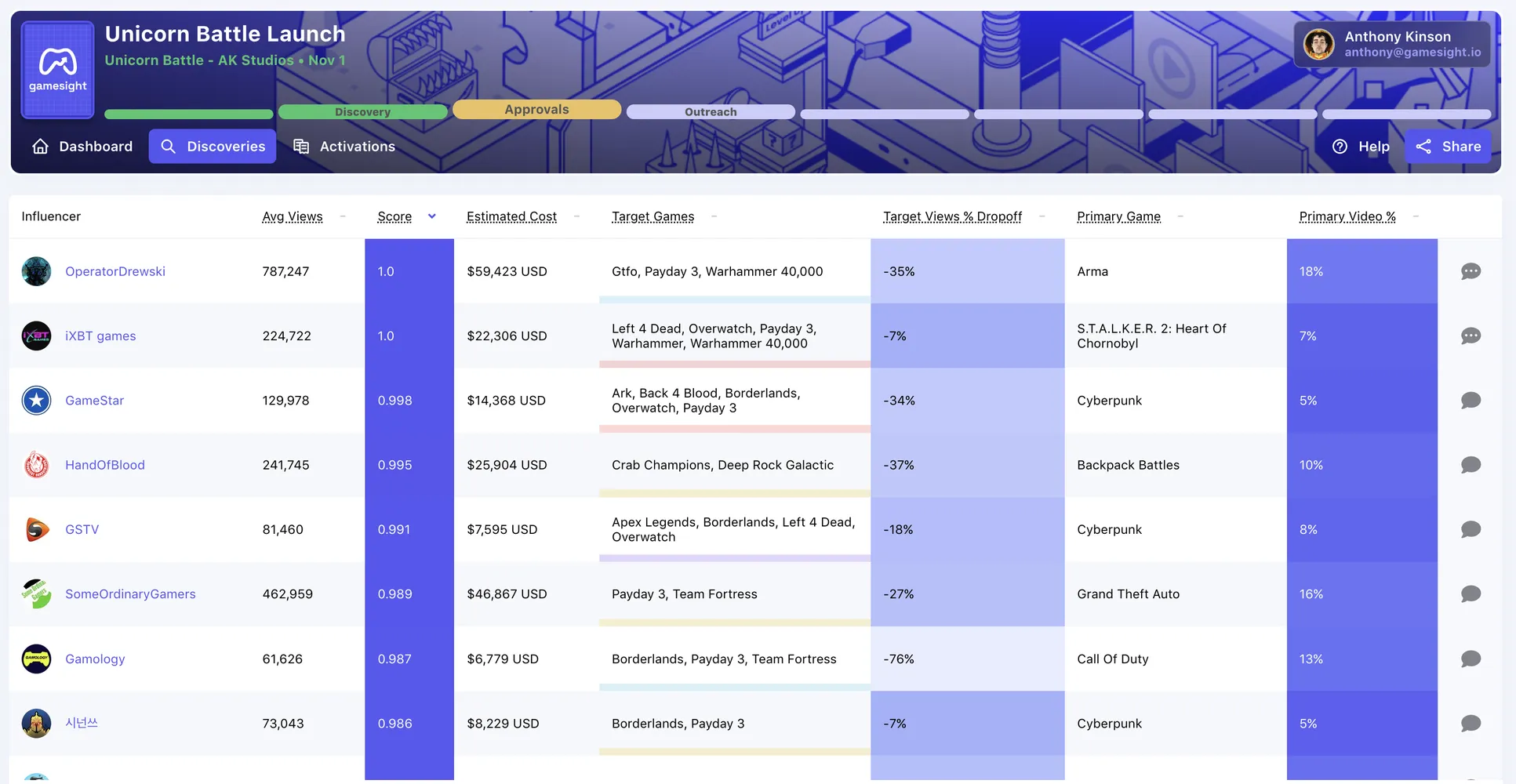Image resolution: width=1516 pixels, height=784 pixels.
Task: Open Gamology influencer link
Action: click(95, 659)
